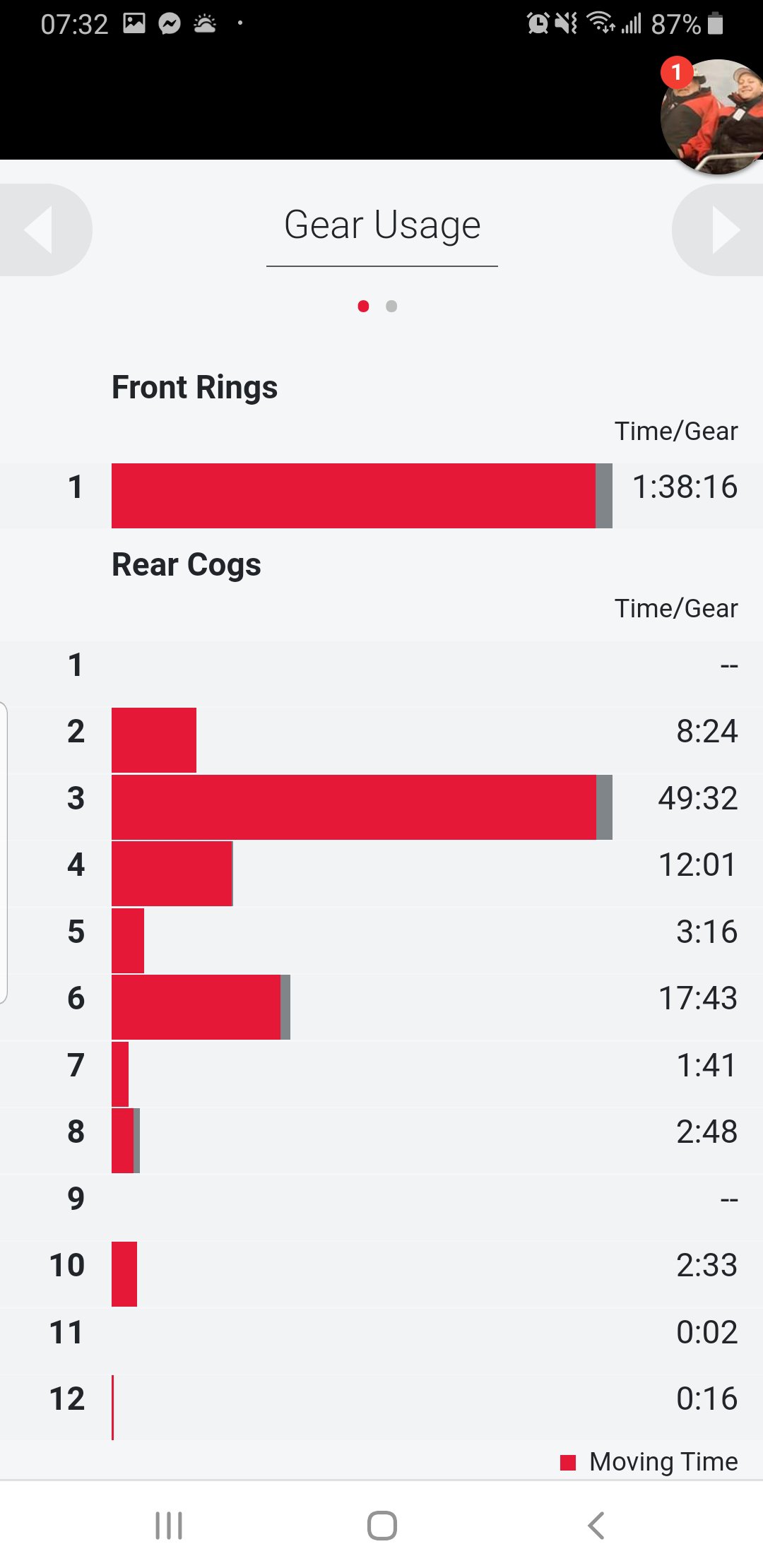Tap the rear cog 4 bar at 12:01
Screen dimensions: 763x1568
(172, 874)
